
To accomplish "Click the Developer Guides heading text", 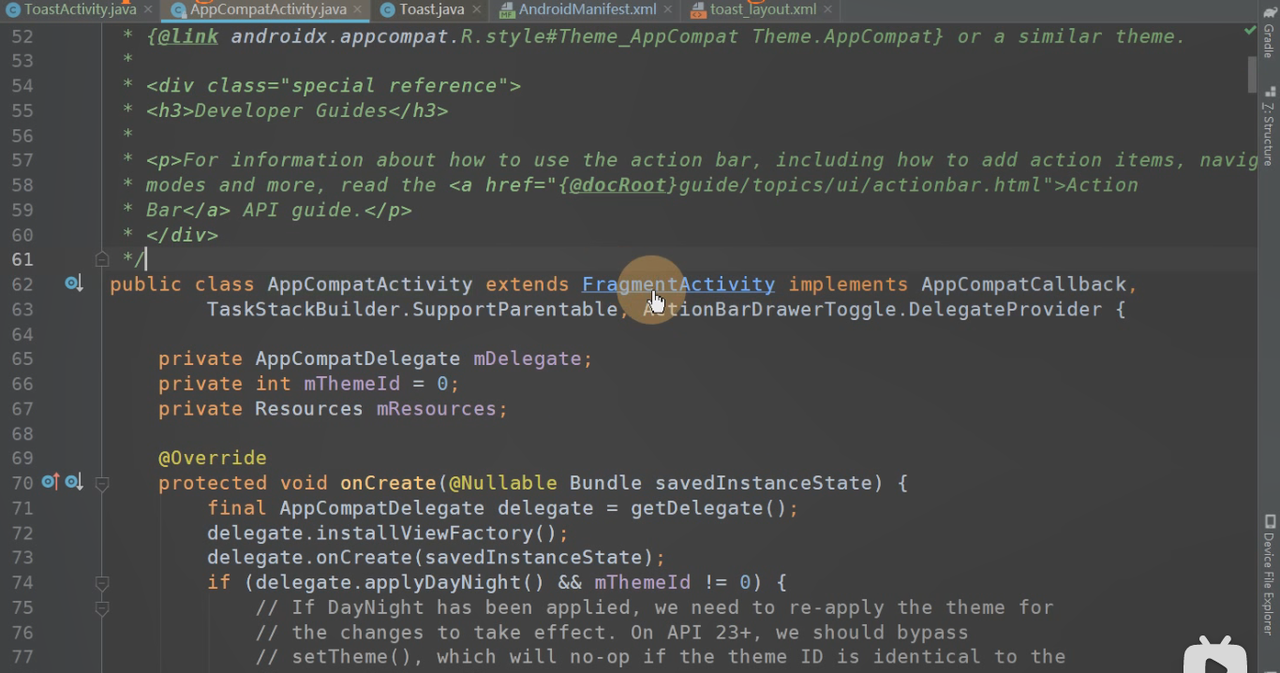I will click(290, 110).
